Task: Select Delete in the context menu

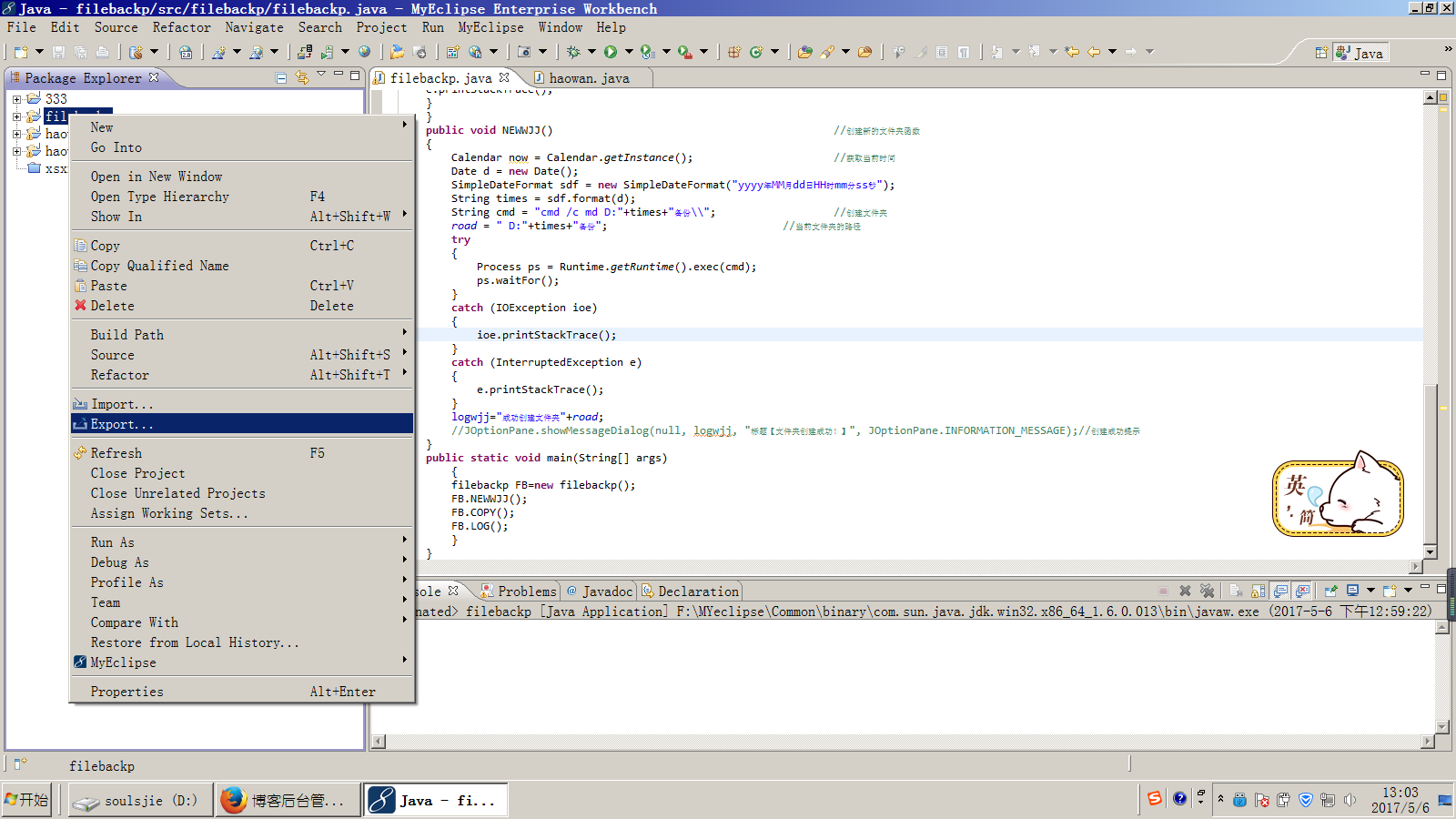Action: coord(242,306)
